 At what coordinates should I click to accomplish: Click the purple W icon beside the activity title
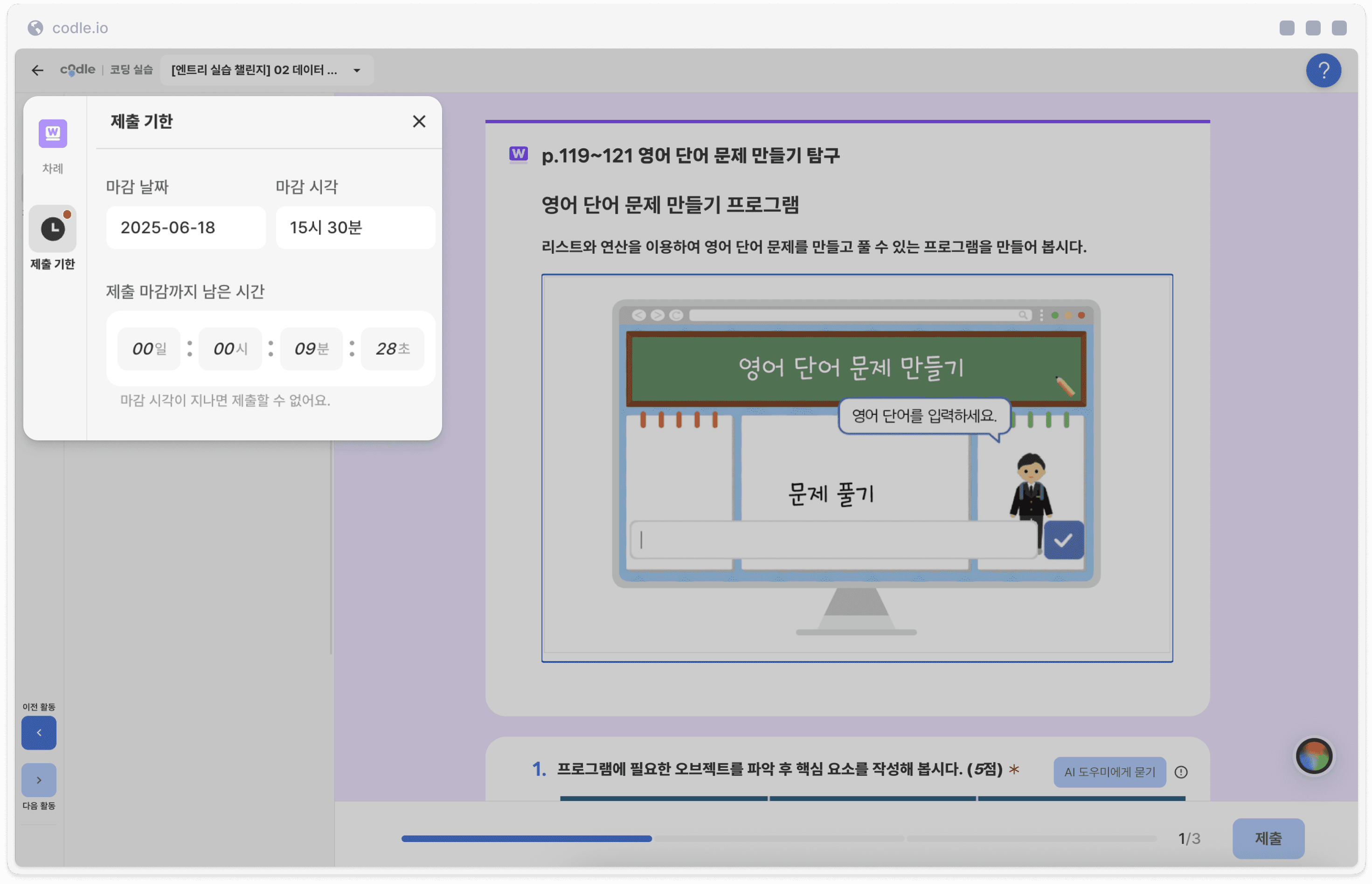[x=518, y=154]
